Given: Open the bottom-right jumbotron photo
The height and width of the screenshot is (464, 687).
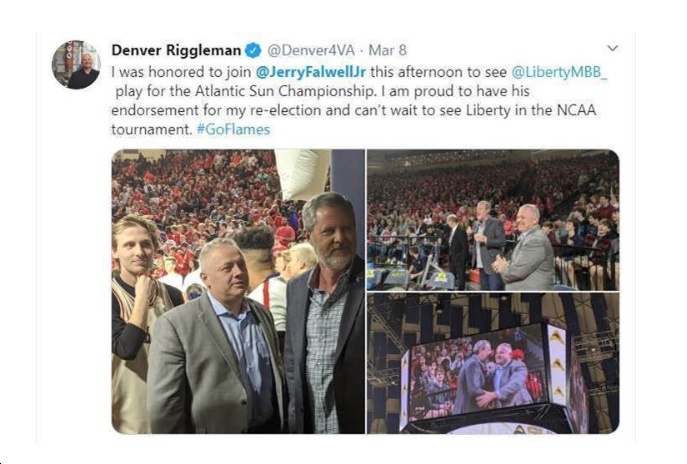Looking at the screenshot, I should 493,363.
